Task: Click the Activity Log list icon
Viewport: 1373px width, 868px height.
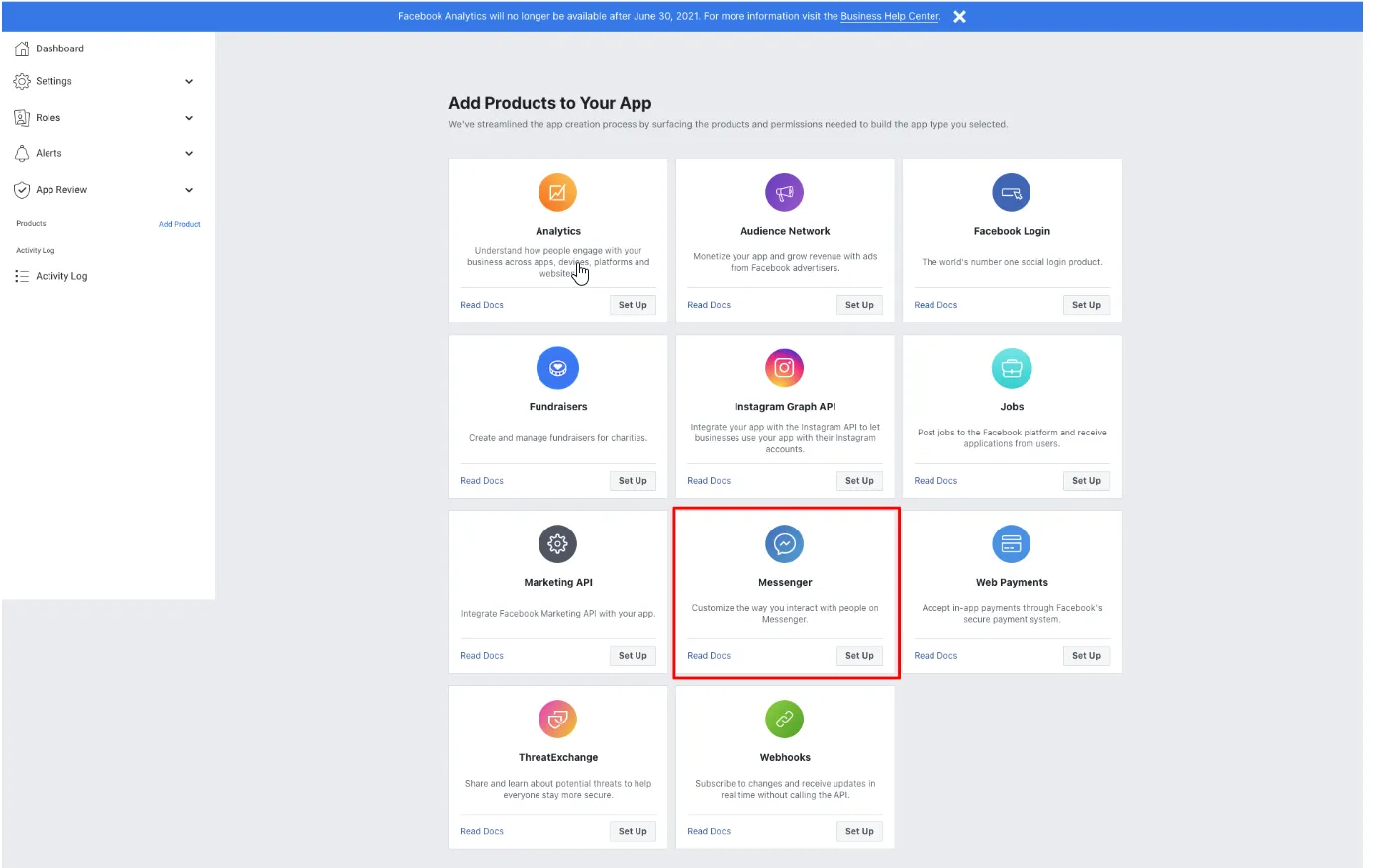Action: (x=22, y=276)
